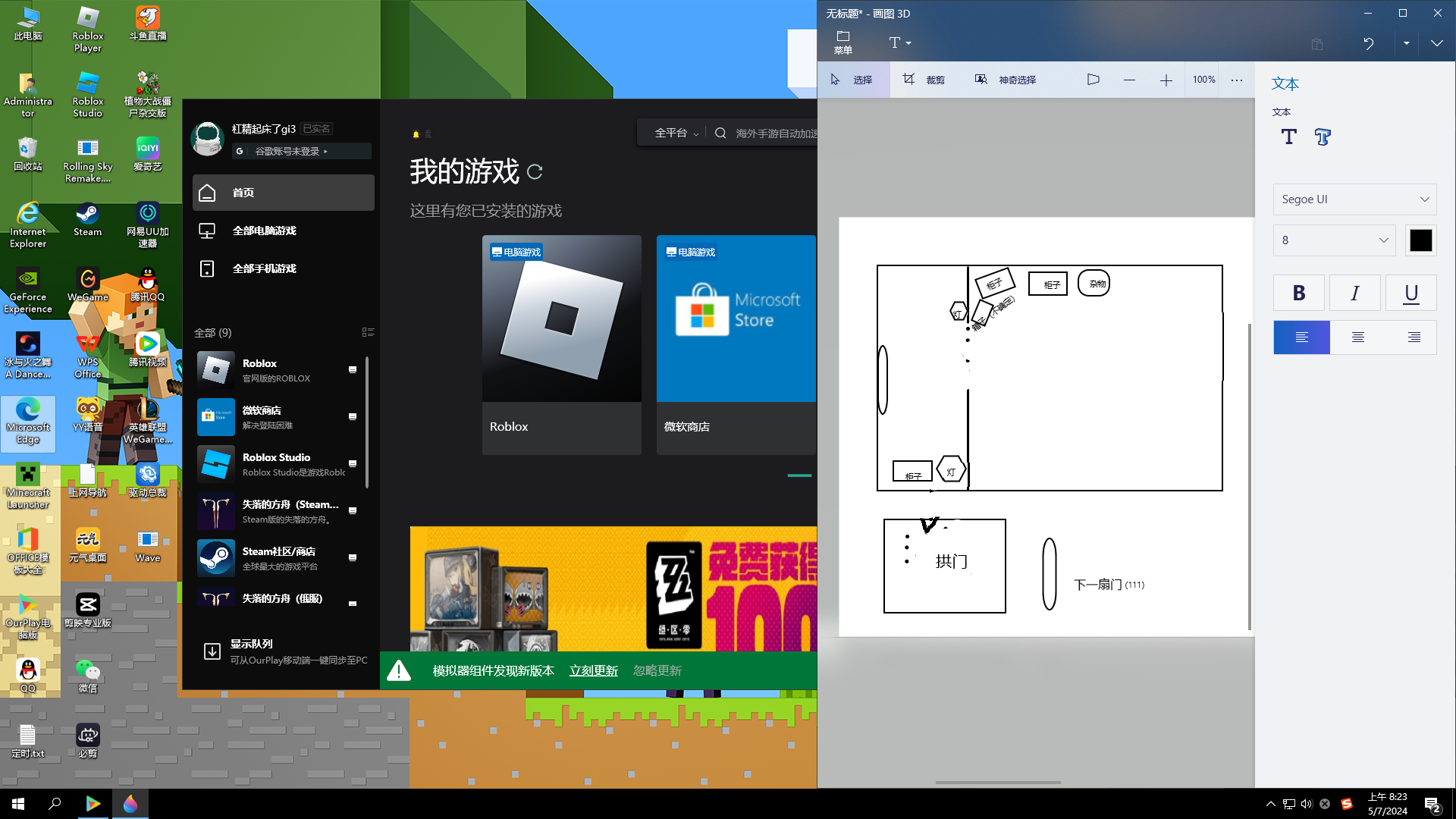Click 忽略更新 to dismiss update
Screen dimensions: 1456x819
coord(657,671)
